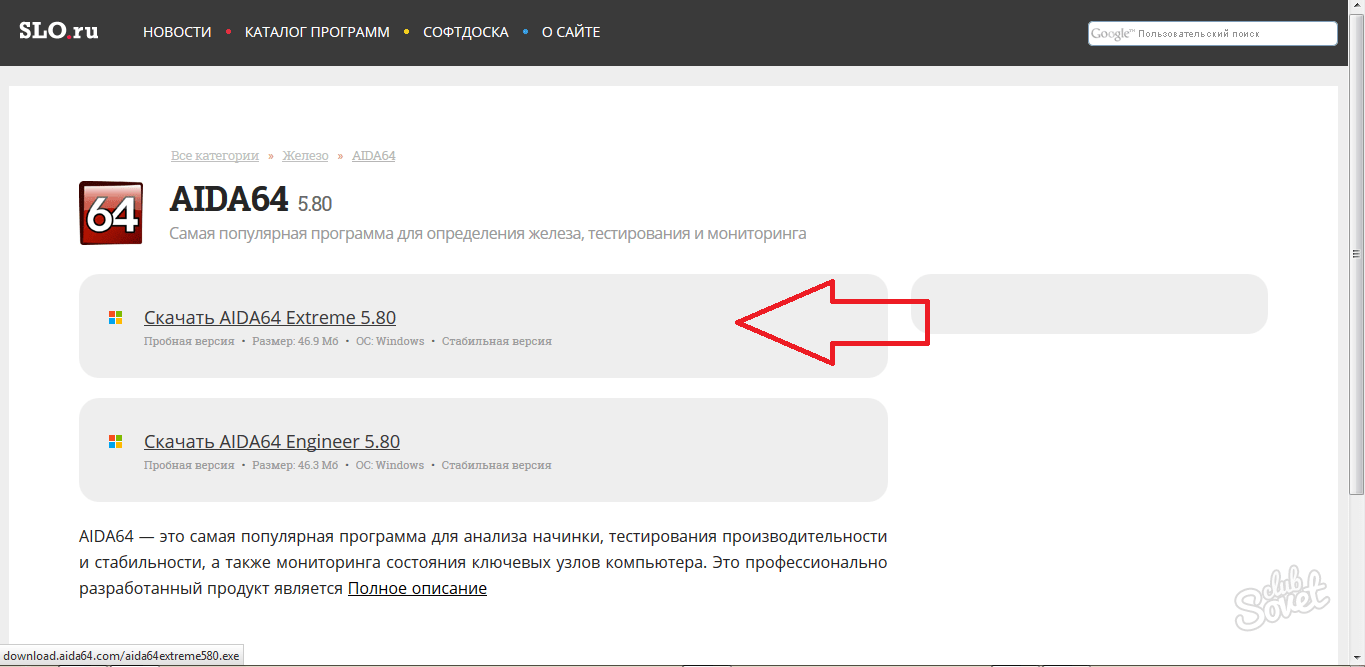Open the 'Железо' breadcrumb category
This screenshot has width=1365, height=667.
(305, 156)
